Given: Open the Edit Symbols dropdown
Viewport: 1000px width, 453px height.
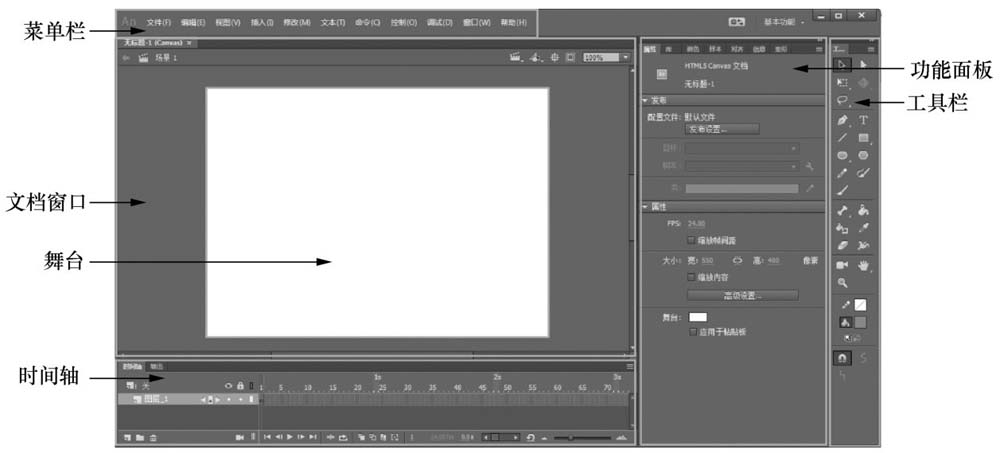Looking at the screenshot, I should coord(534,57).
